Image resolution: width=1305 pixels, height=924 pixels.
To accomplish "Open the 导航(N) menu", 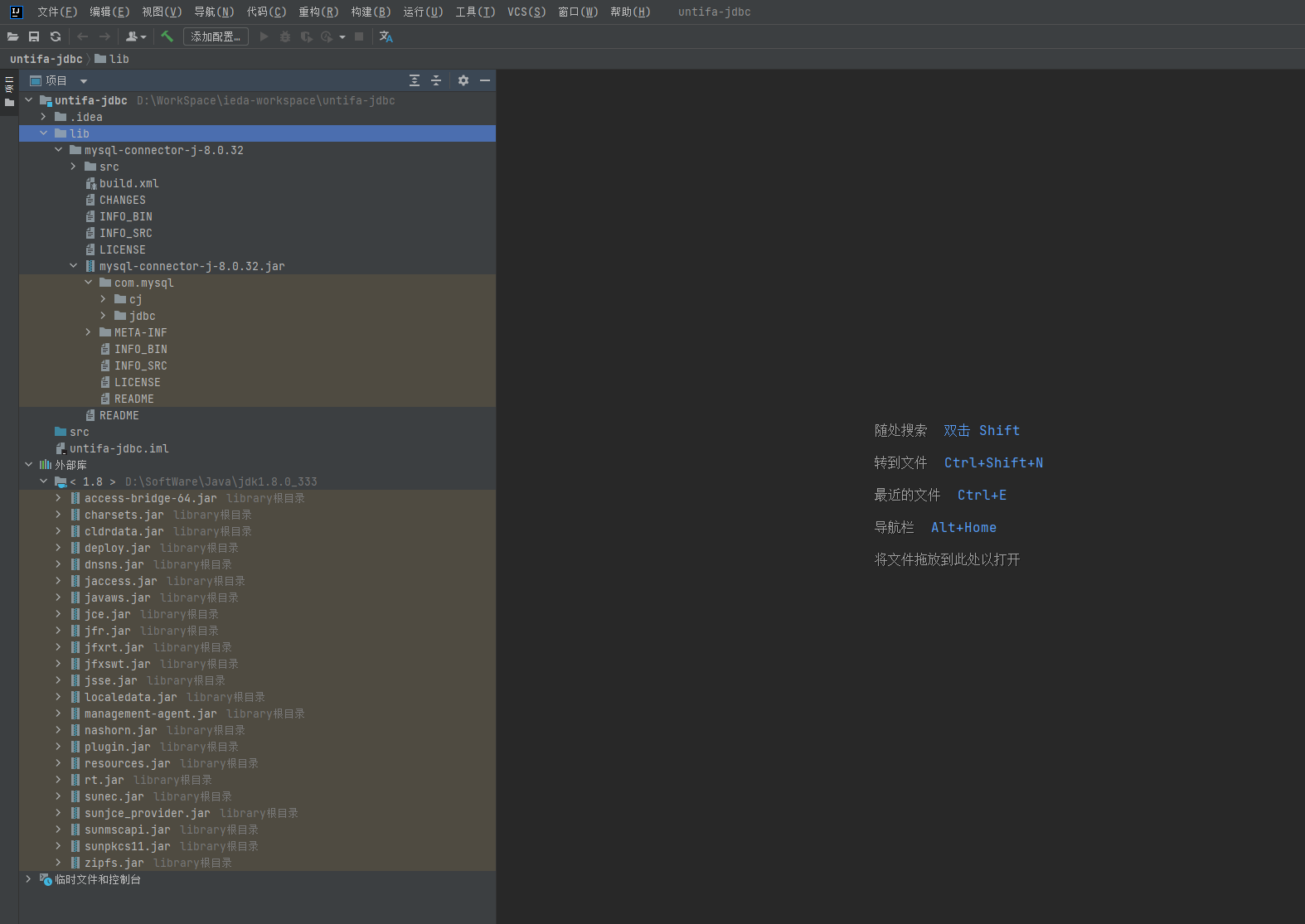I will click(214, 12).
